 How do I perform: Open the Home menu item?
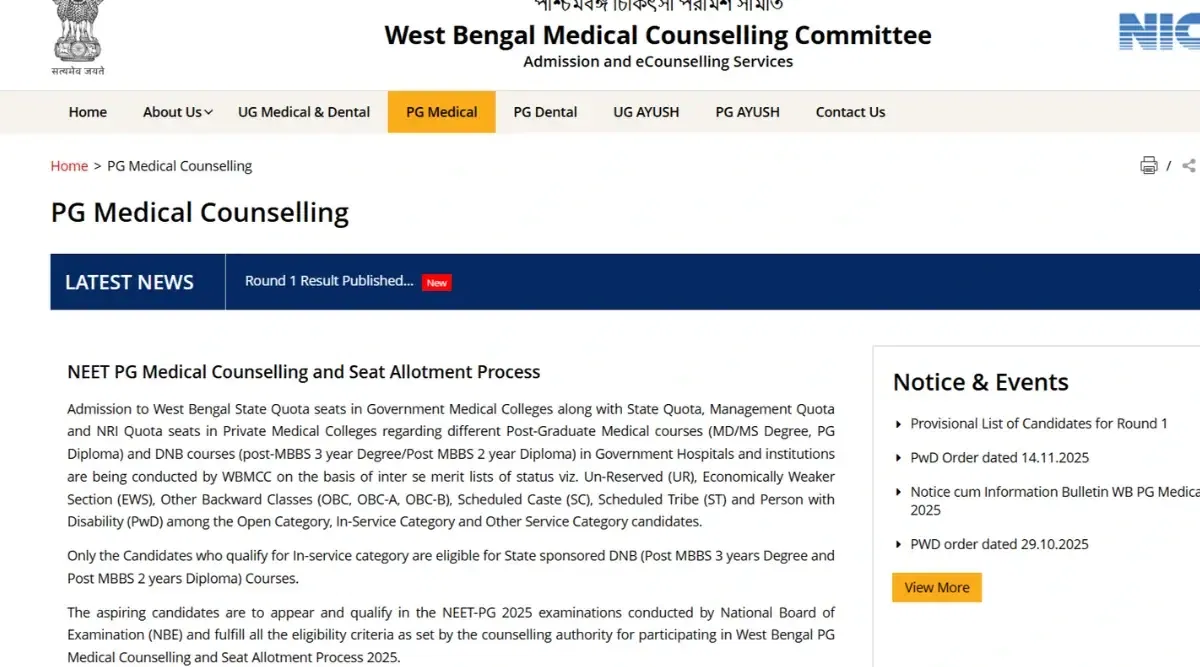pos(88,112)
